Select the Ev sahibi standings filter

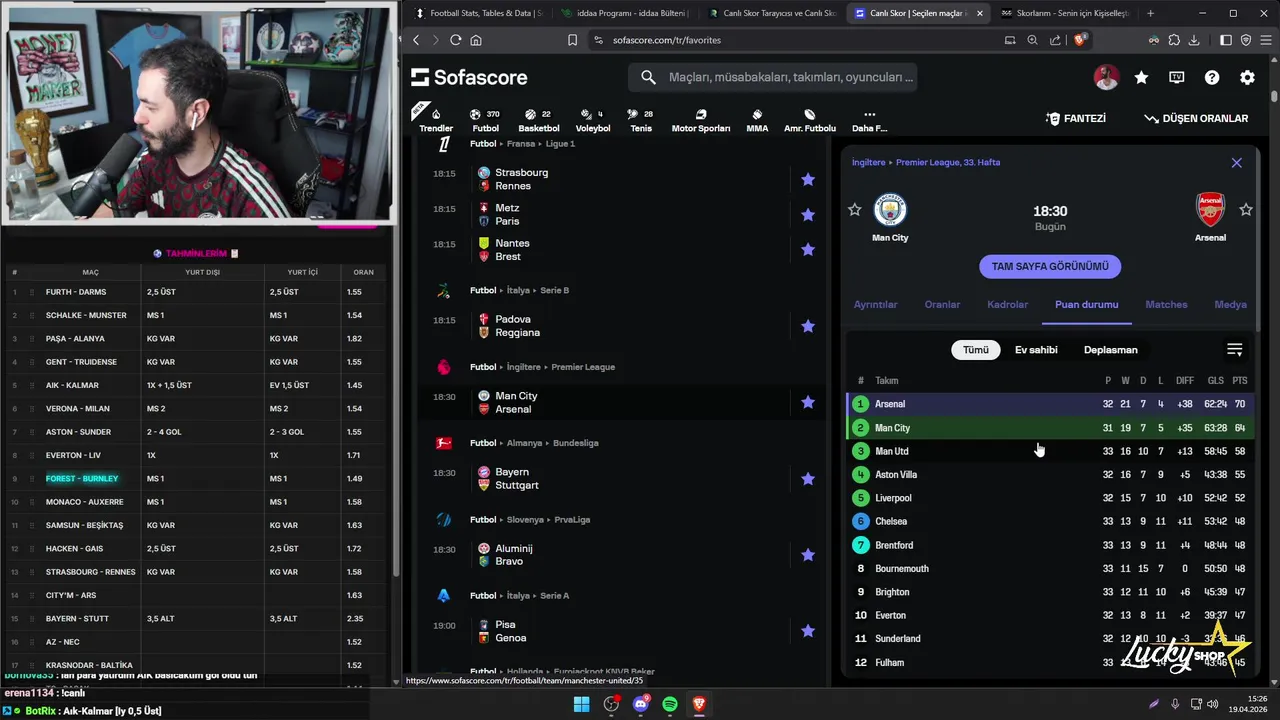[1036, 350]
